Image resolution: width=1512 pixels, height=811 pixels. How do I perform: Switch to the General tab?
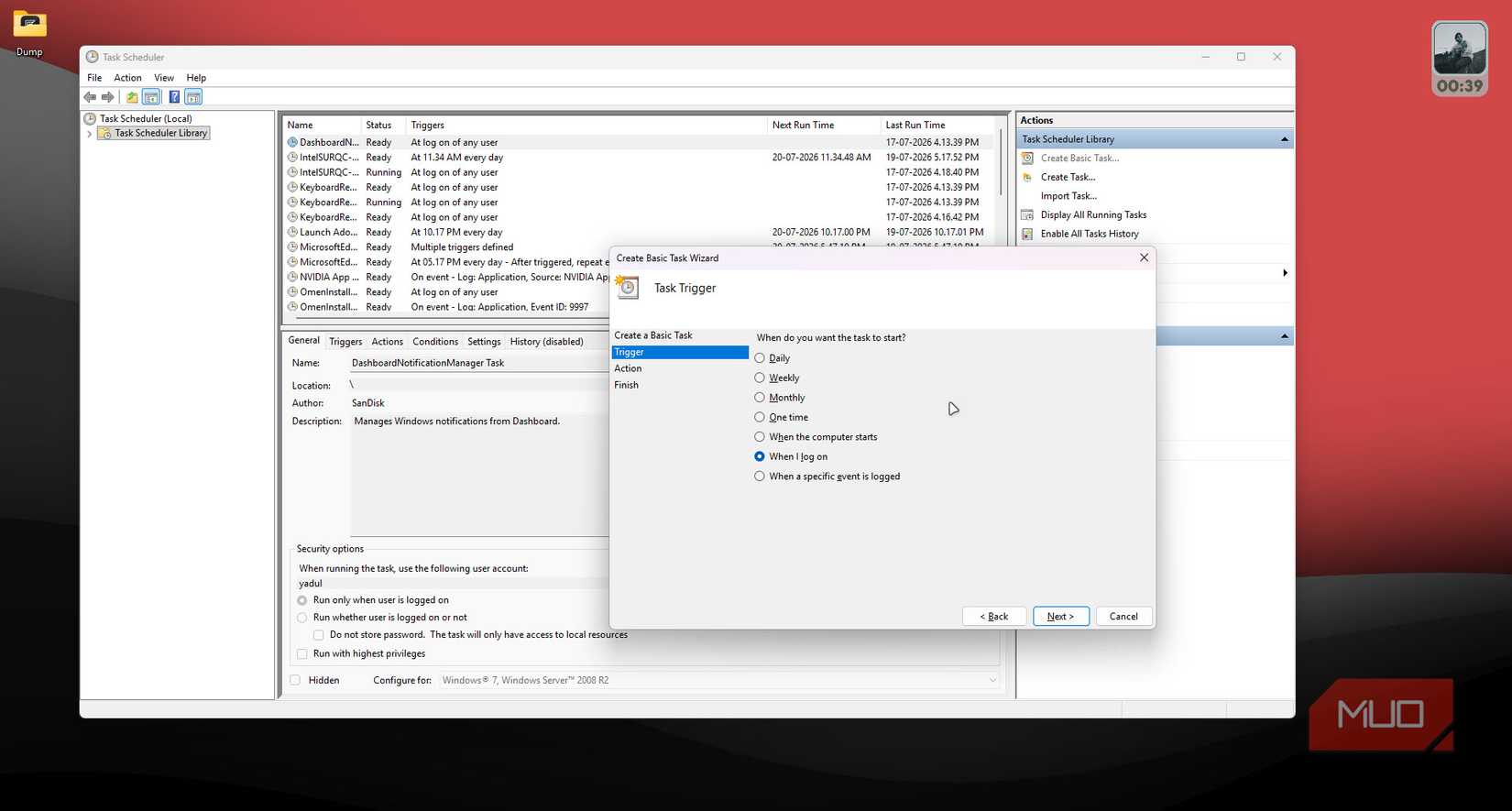tap(304, 341)
